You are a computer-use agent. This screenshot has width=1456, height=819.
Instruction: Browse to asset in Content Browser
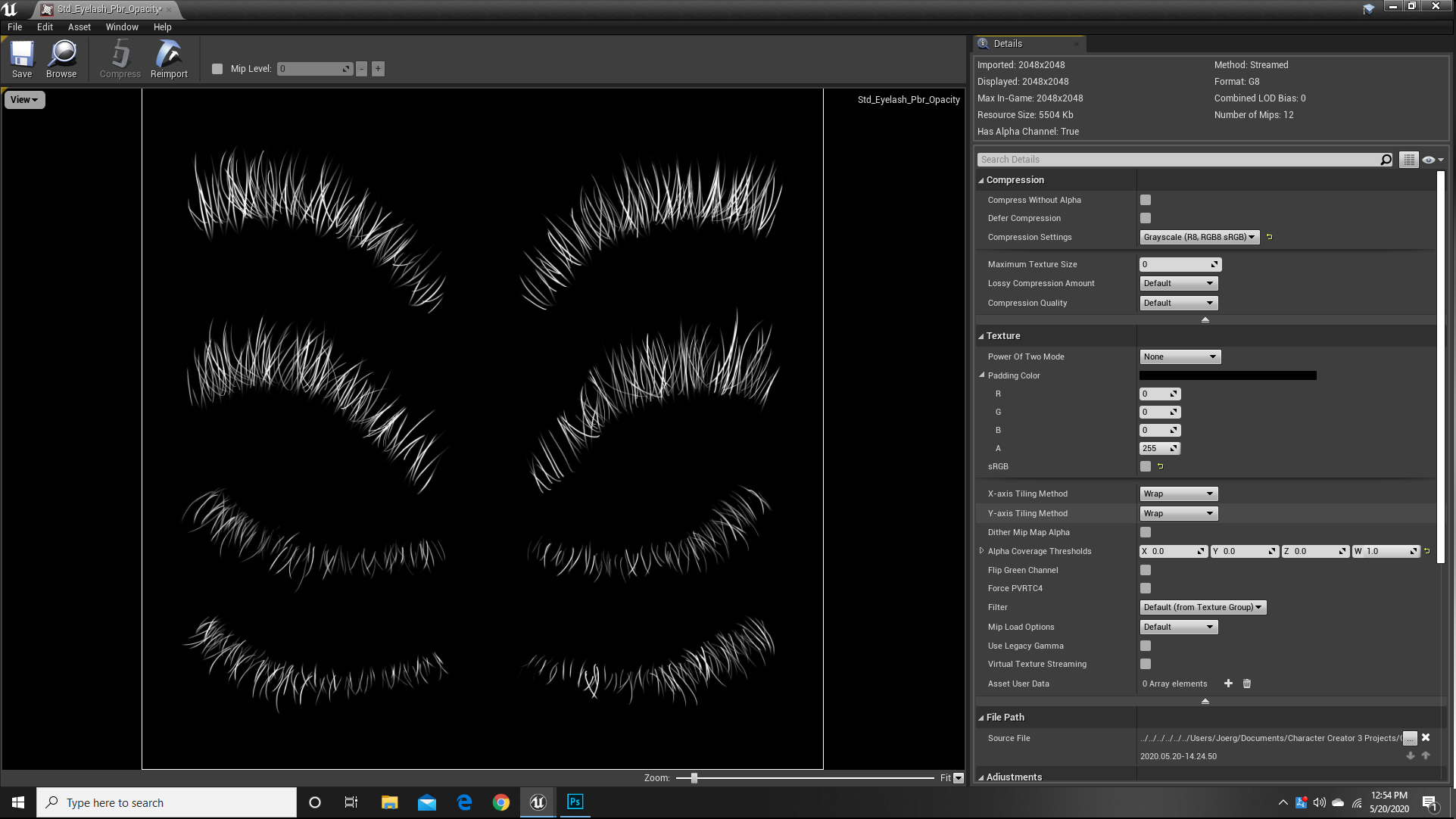click(x=61, y=60)
